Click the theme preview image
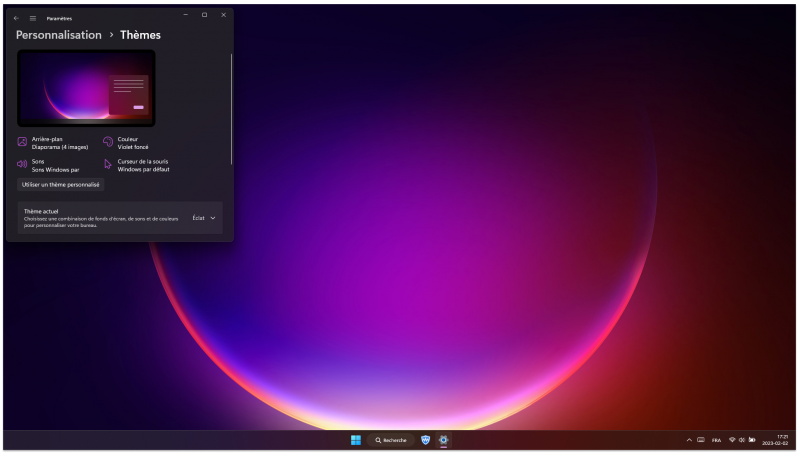 [86, 88]
